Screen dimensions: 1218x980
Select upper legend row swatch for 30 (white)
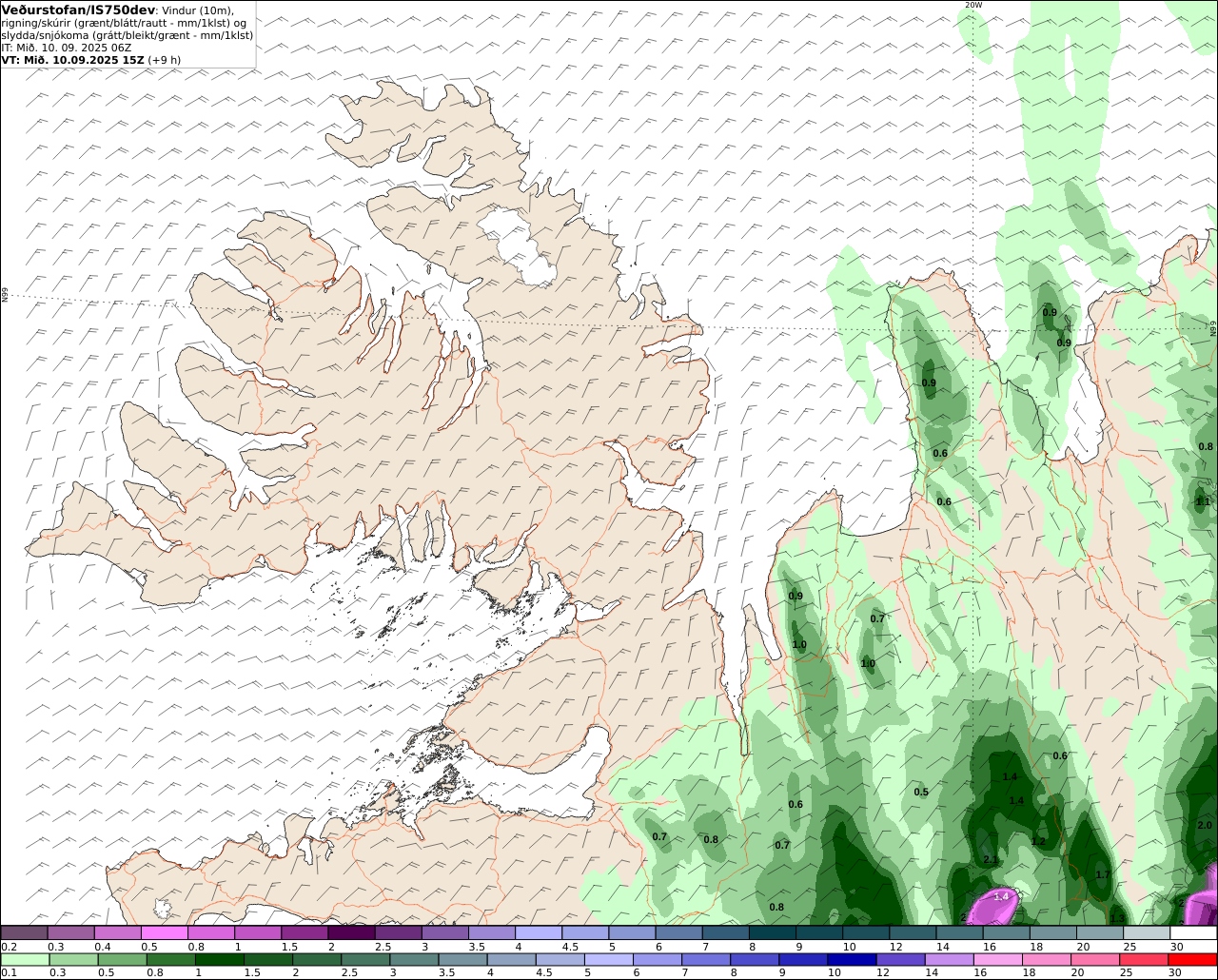coord(1194,933)
